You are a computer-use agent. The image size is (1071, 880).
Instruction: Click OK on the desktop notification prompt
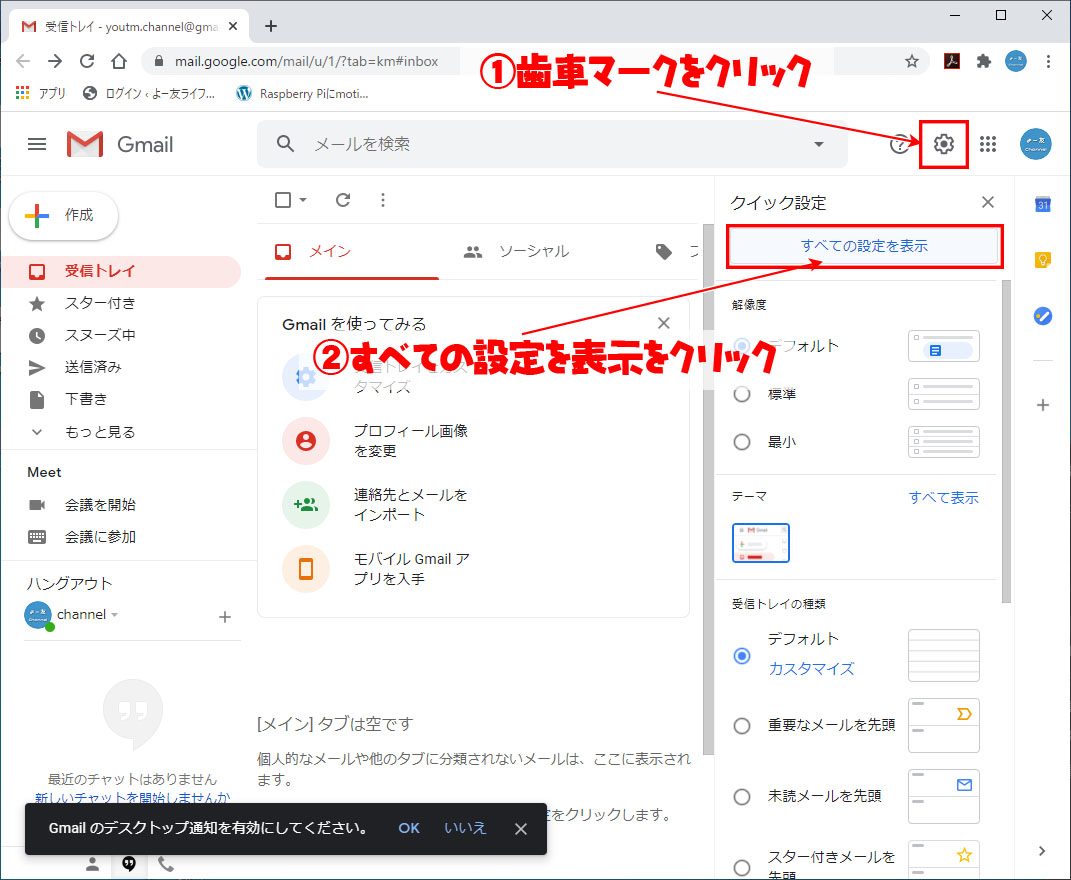408,829
